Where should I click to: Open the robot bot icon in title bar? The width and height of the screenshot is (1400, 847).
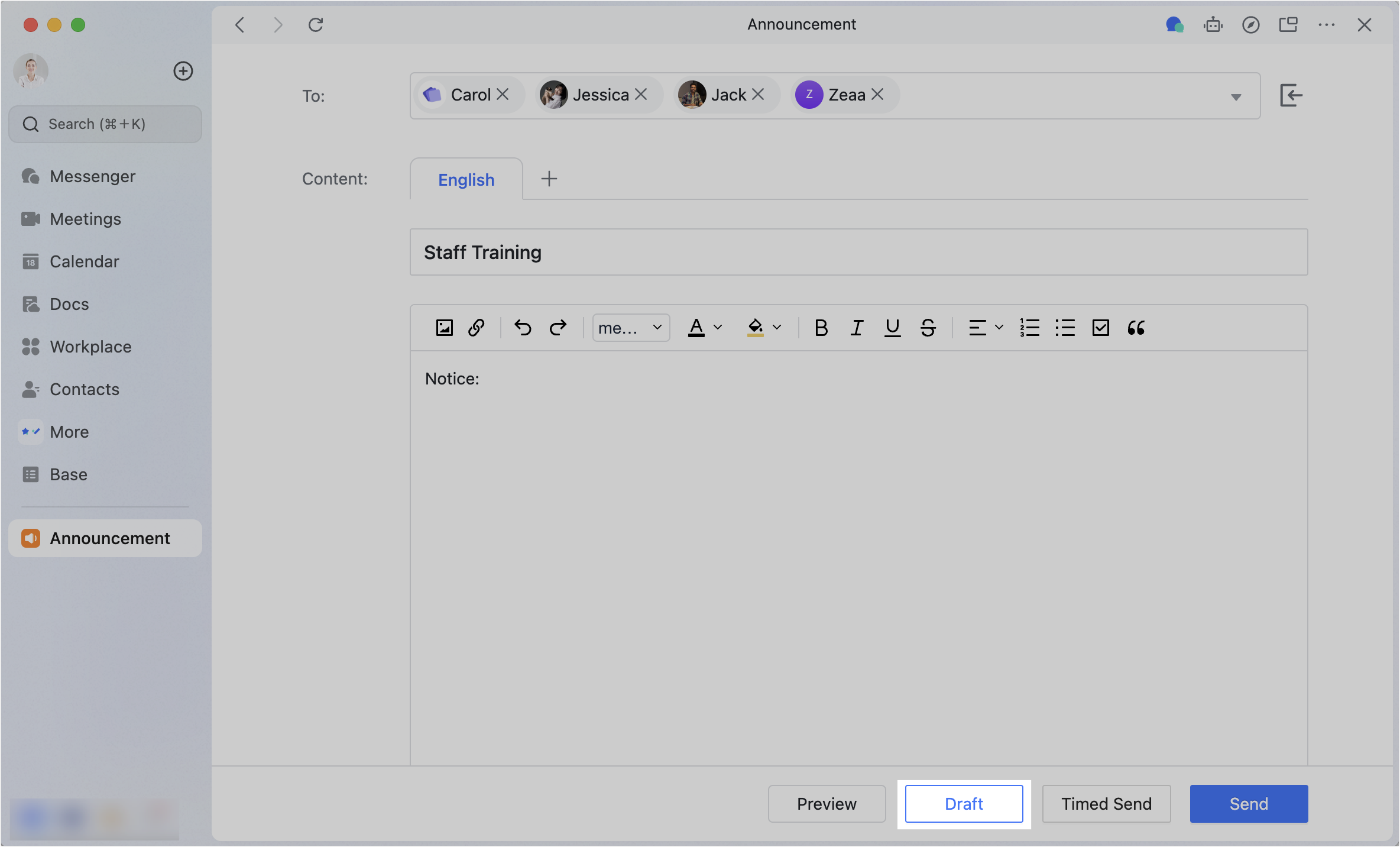pyautogui.click(x=1213, y=25)
